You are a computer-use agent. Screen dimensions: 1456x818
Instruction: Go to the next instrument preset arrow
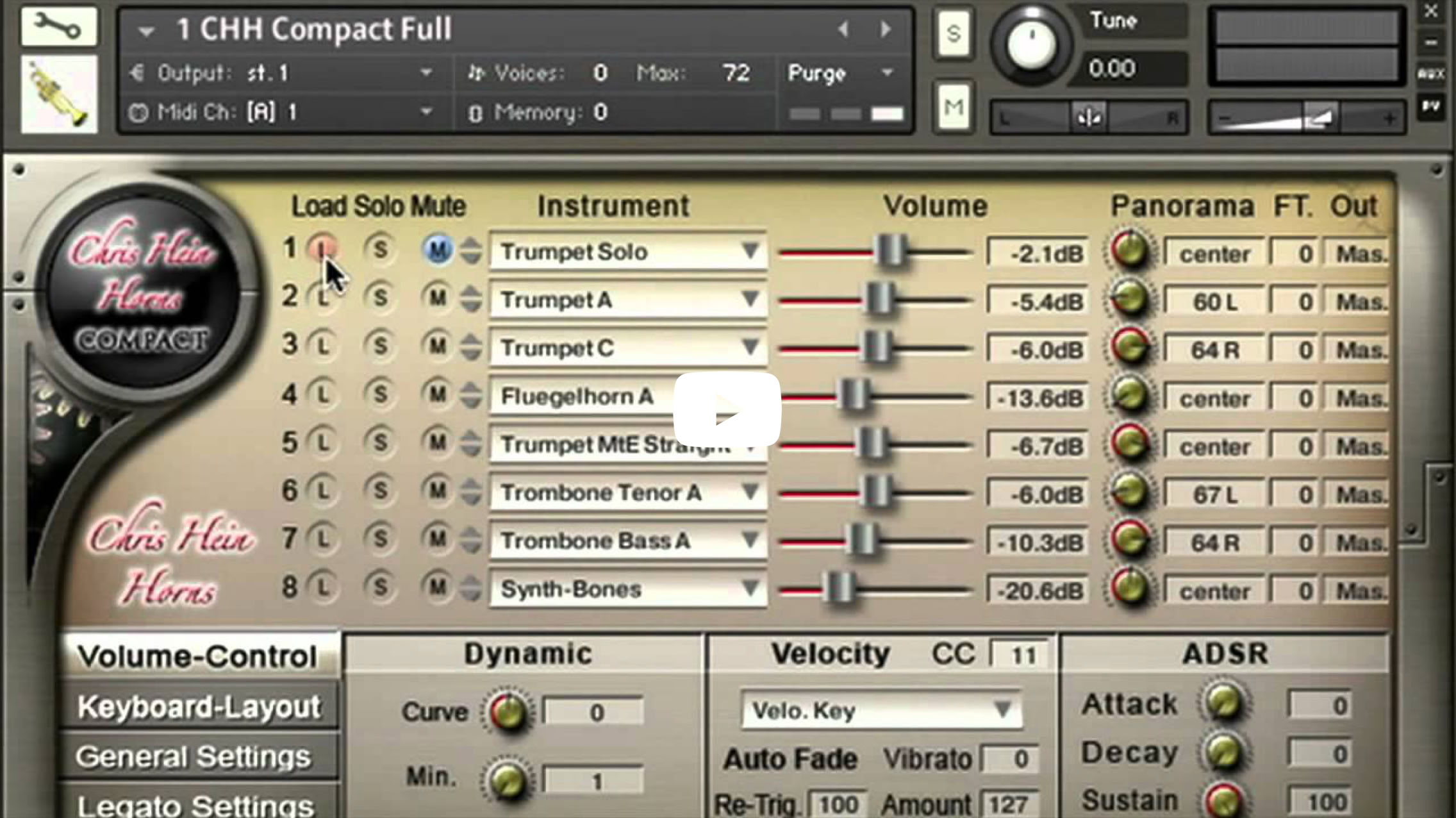click(x=886, y=29)
